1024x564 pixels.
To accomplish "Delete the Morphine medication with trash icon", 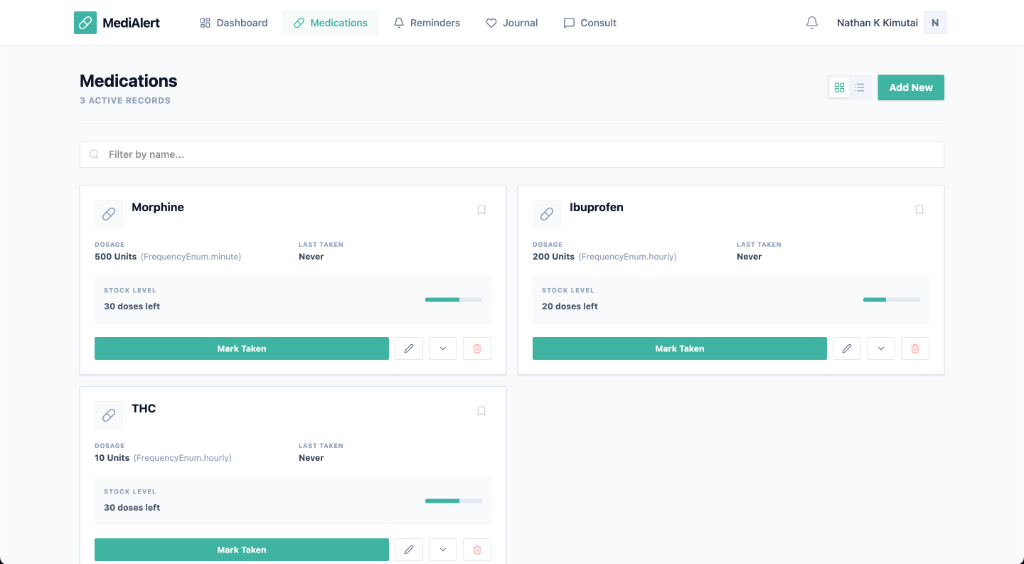I will [x=477, y=348].
